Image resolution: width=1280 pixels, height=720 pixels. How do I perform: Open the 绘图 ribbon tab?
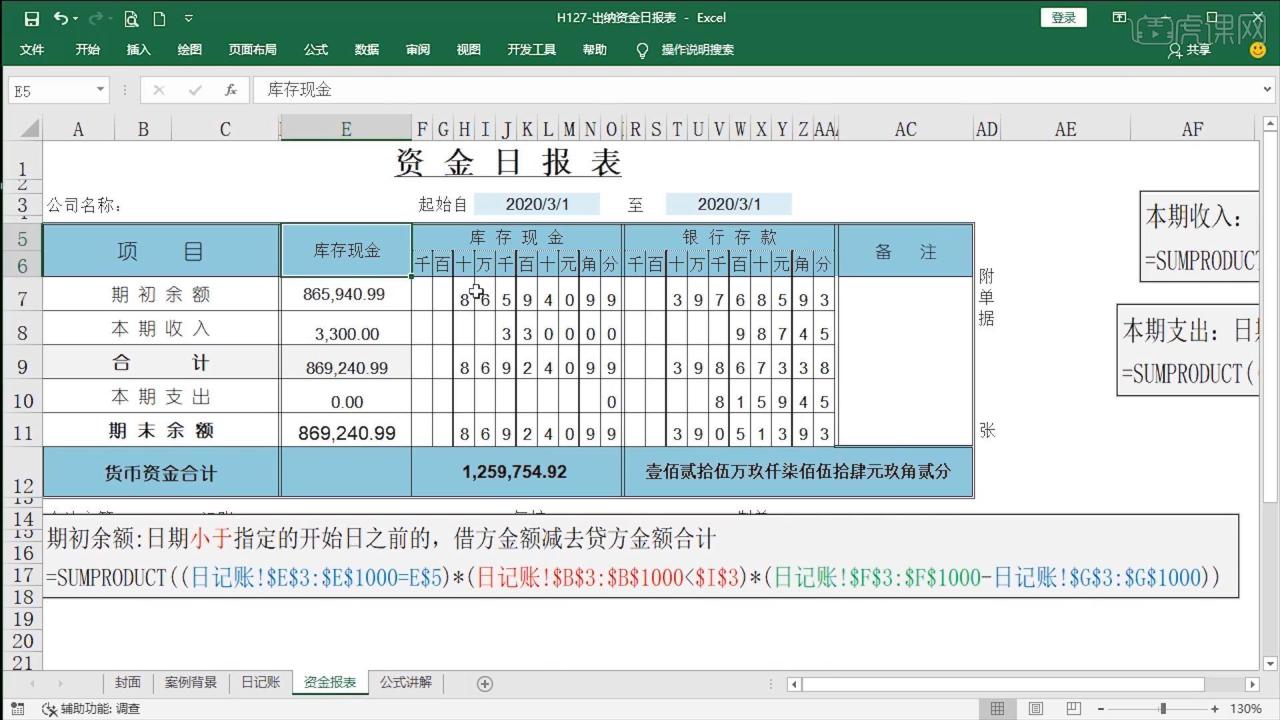click(190, 49)
